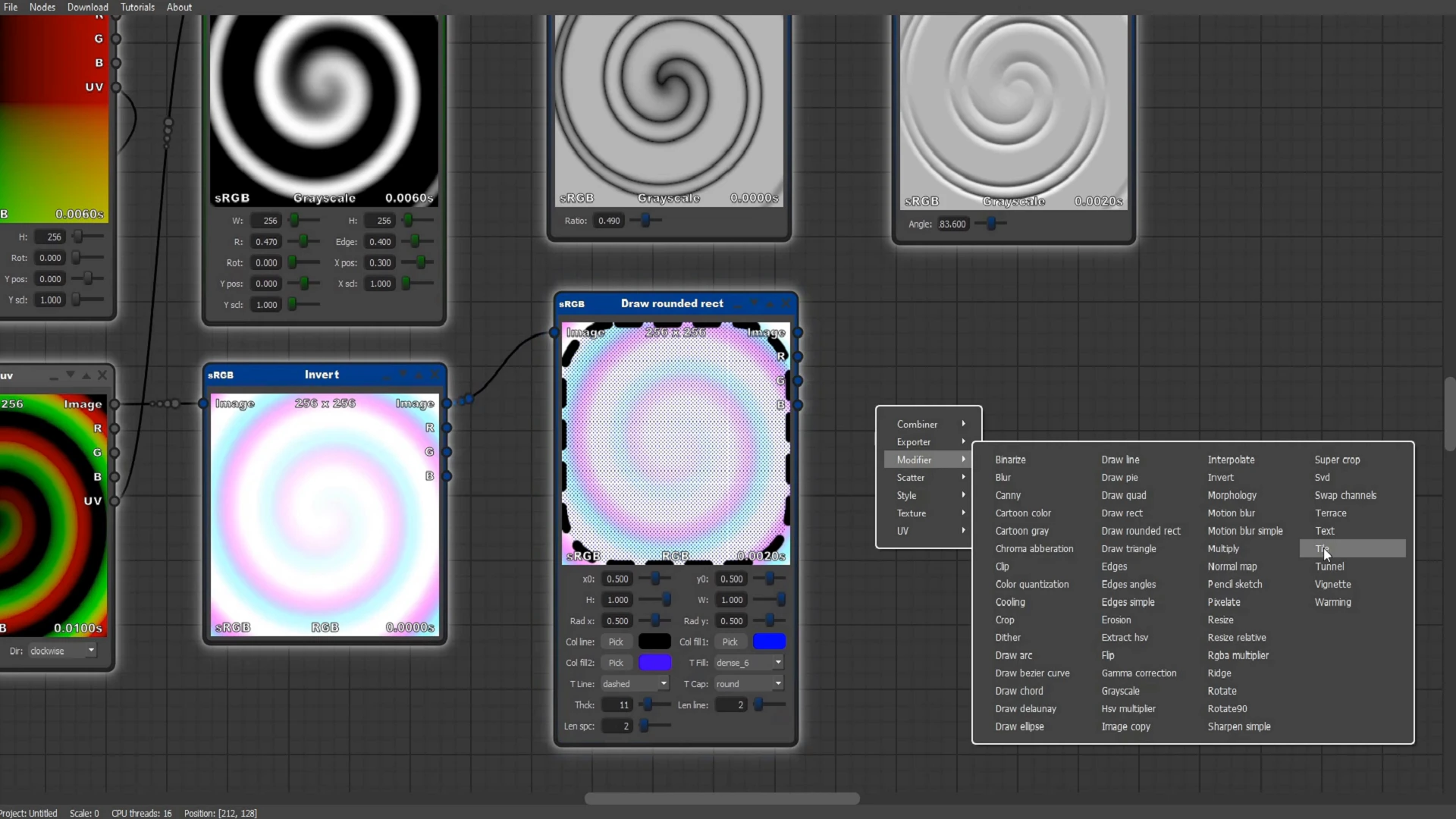Click Image input port of Invert node
This screenshot has height=819, width=1456.
click(x=203, y=403)
